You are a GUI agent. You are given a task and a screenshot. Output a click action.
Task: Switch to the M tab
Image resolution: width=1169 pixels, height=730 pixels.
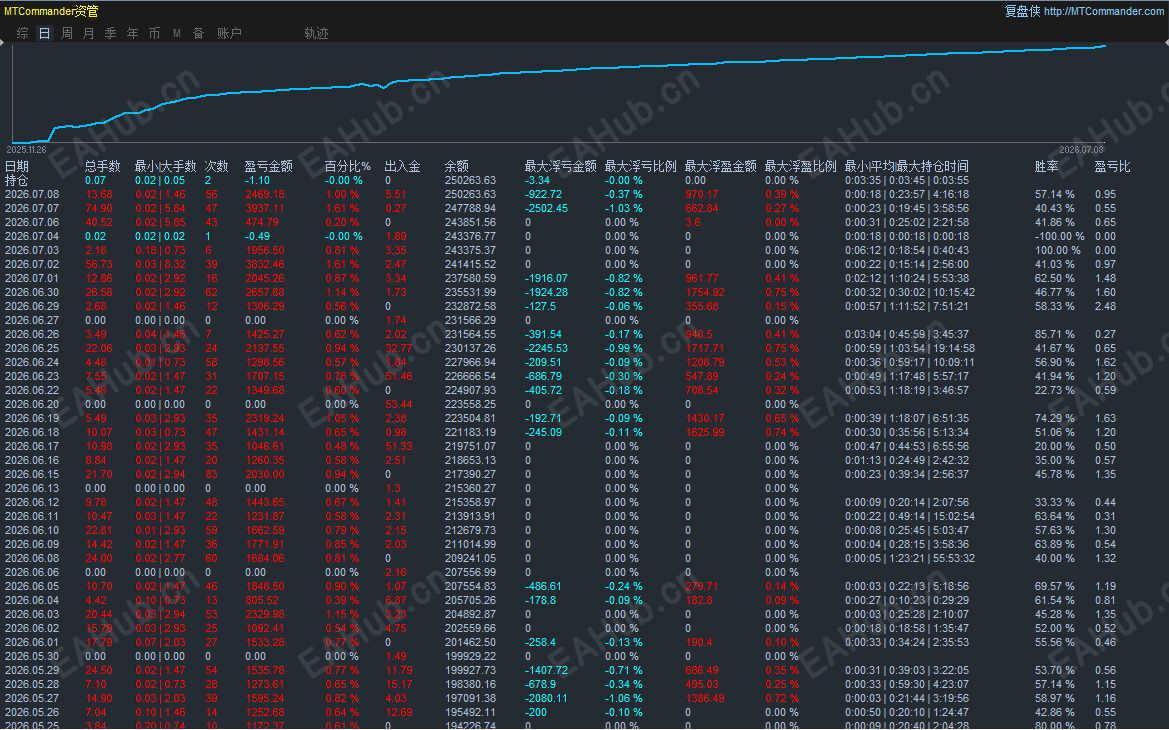tap(177, 33)
